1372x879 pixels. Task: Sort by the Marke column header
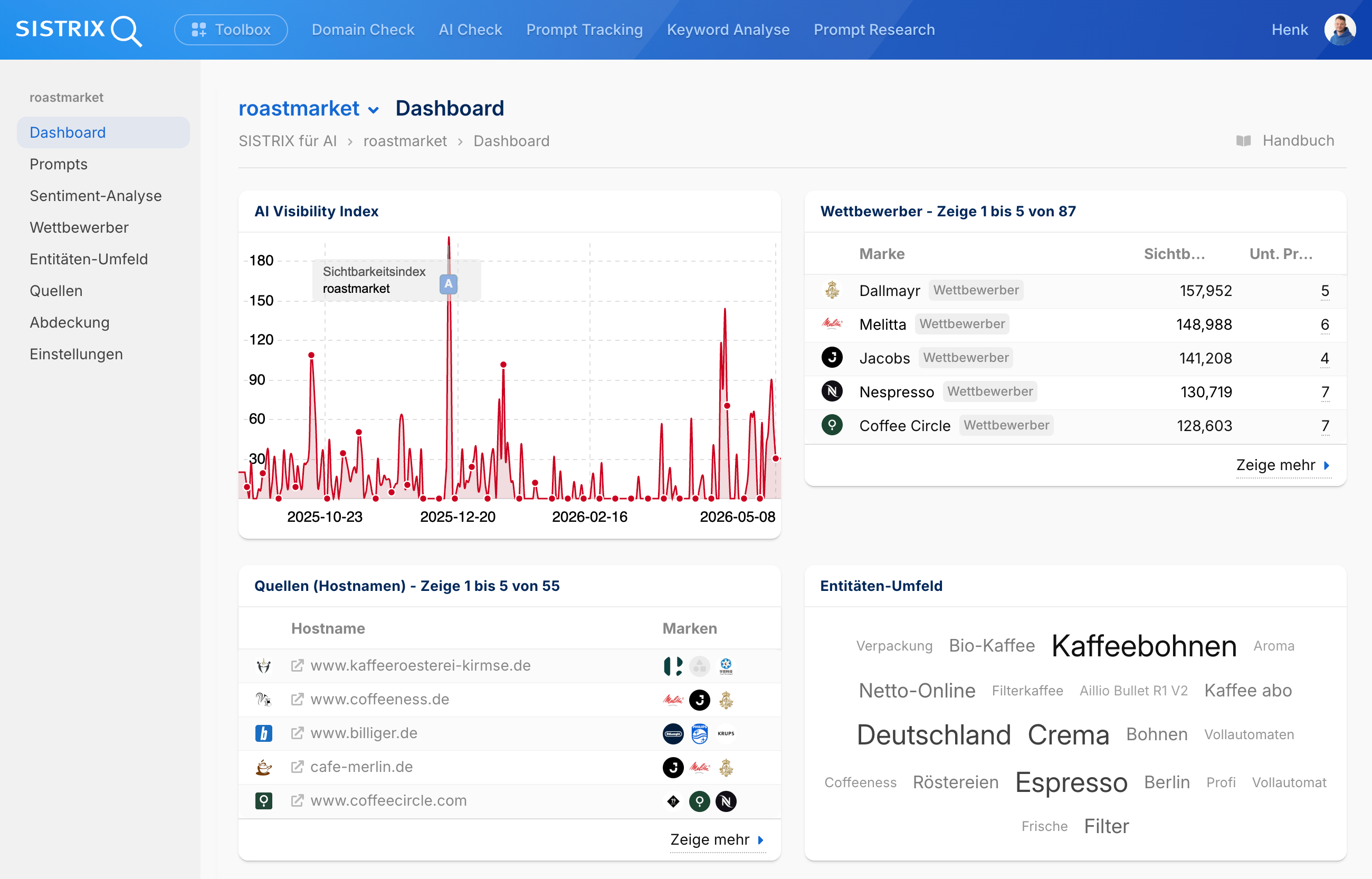pos(882,254)
